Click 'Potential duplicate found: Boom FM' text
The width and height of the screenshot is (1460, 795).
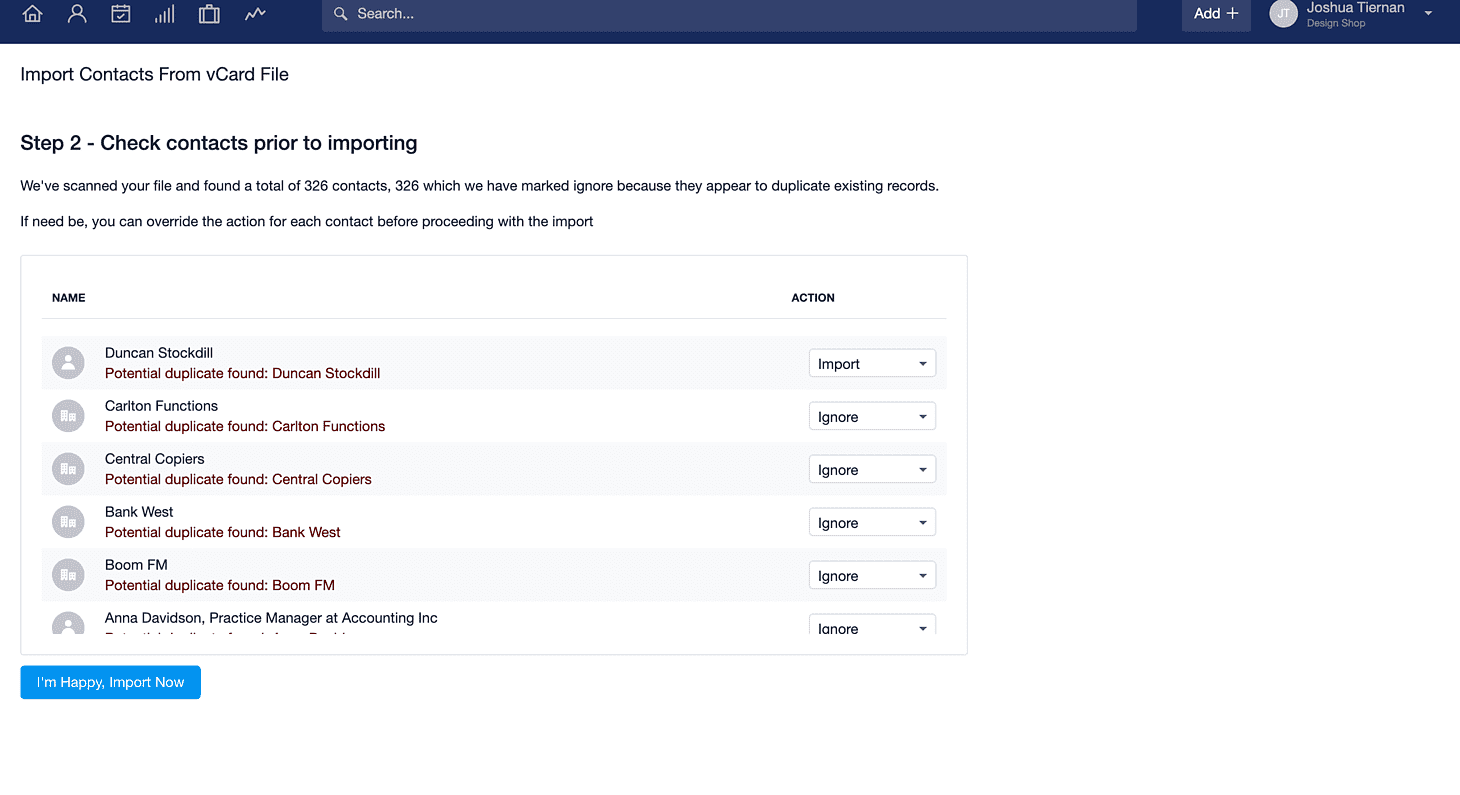click(220, 585)
